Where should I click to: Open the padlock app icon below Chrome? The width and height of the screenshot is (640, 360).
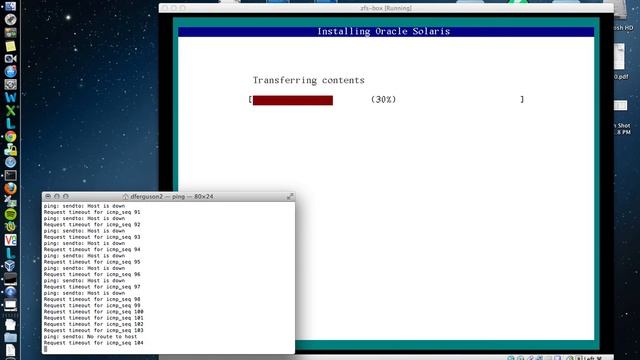tap(11, 149)
